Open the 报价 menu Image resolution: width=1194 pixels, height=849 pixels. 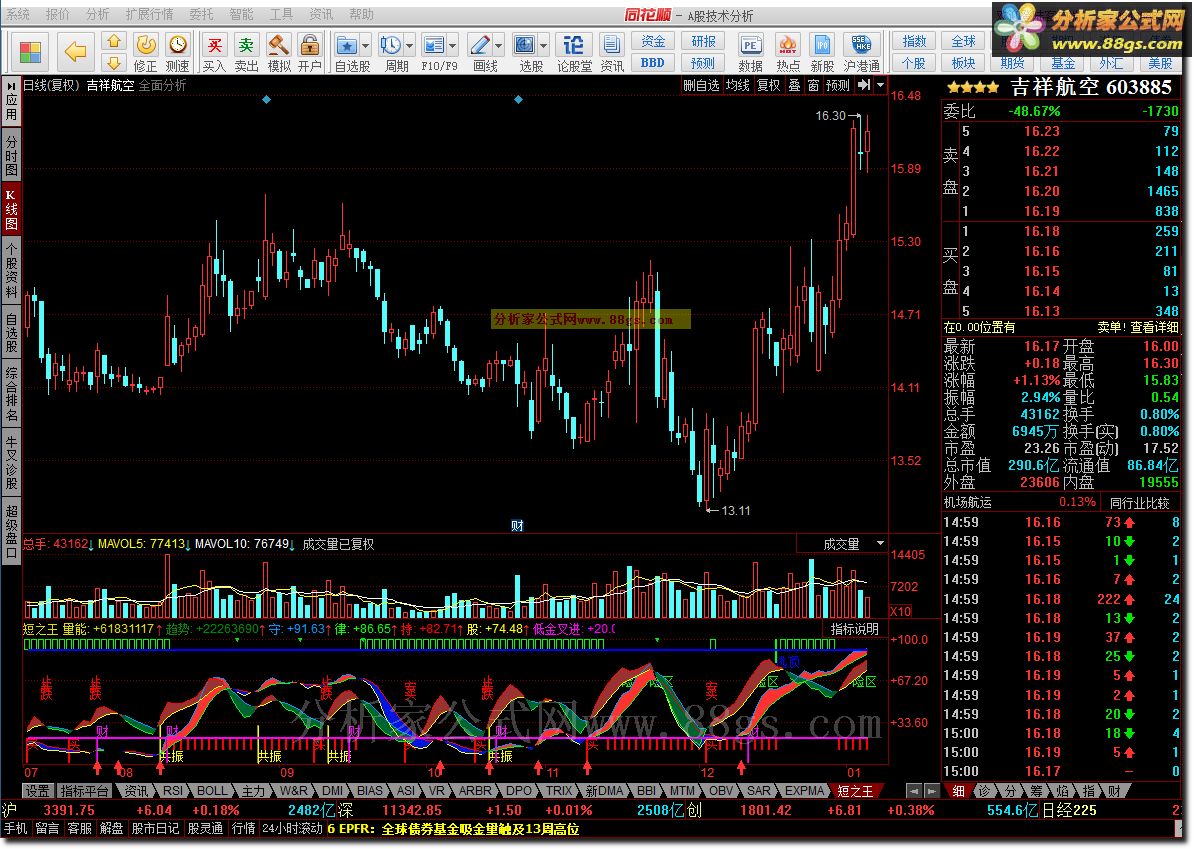point(57,14)
